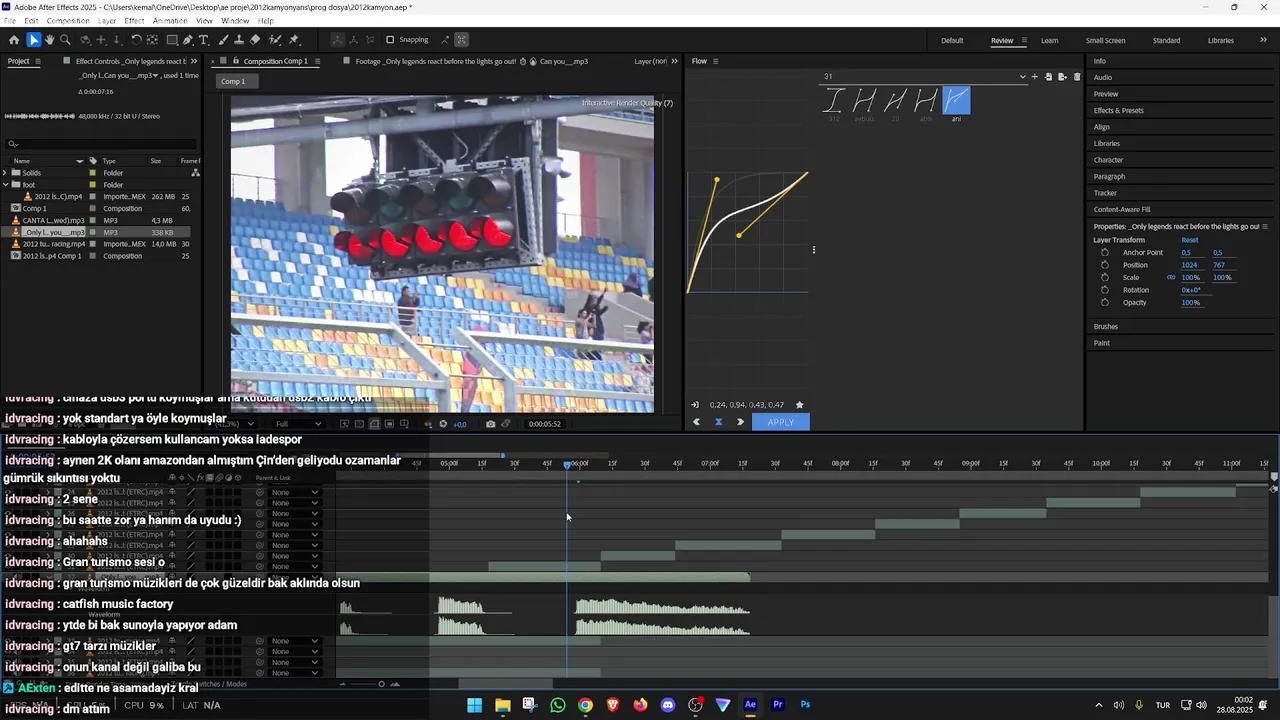
Task: Open WhatsApp from the taskbar
Action: click(558, 705)
